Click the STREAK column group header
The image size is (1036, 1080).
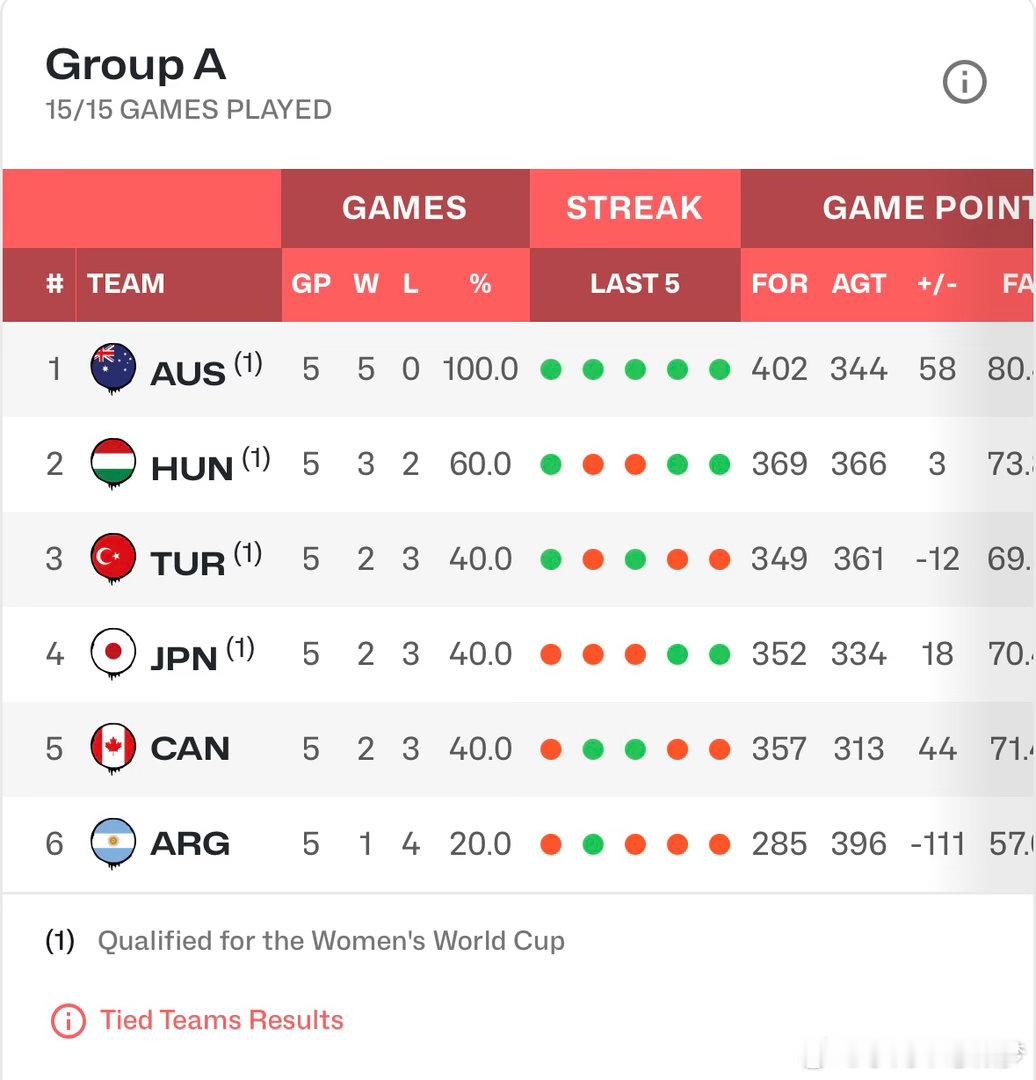coord(634,208)
